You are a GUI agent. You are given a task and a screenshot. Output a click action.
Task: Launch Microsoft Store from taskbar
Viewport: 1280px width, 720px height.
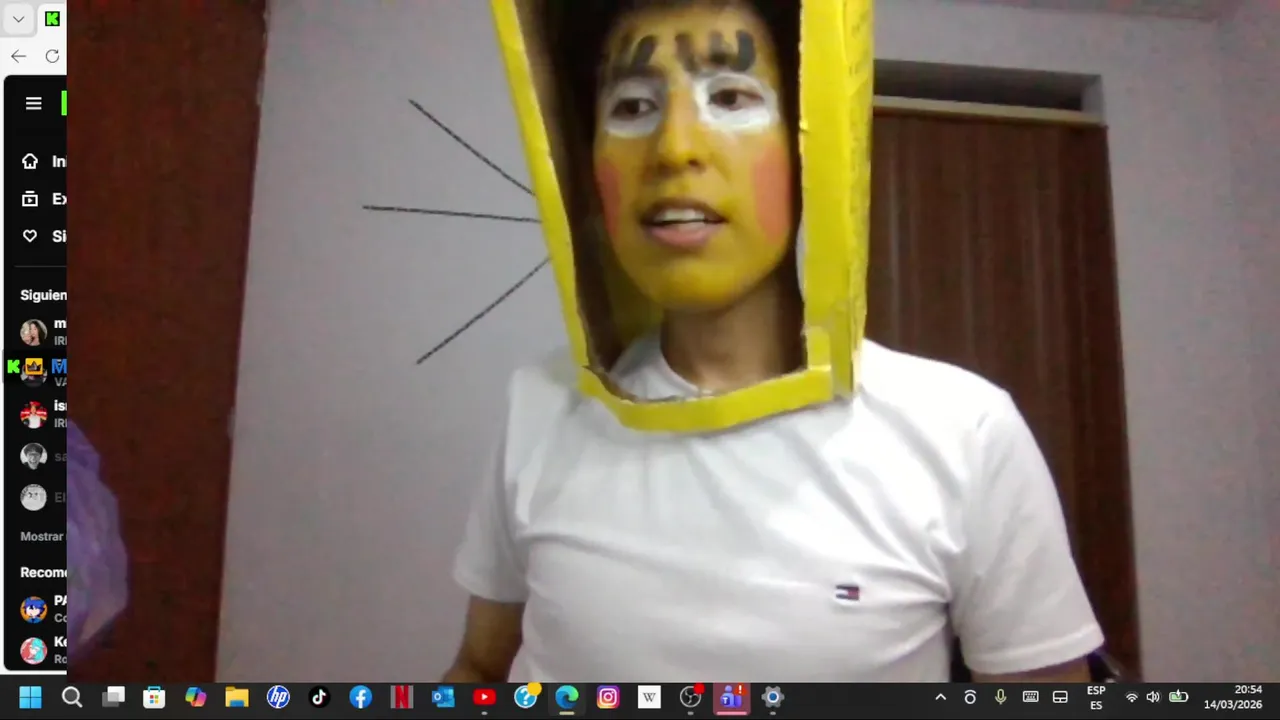(154, 697)
